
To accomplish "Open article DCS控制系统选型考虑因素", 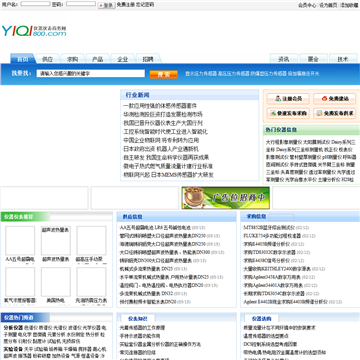I will [270, 344].
